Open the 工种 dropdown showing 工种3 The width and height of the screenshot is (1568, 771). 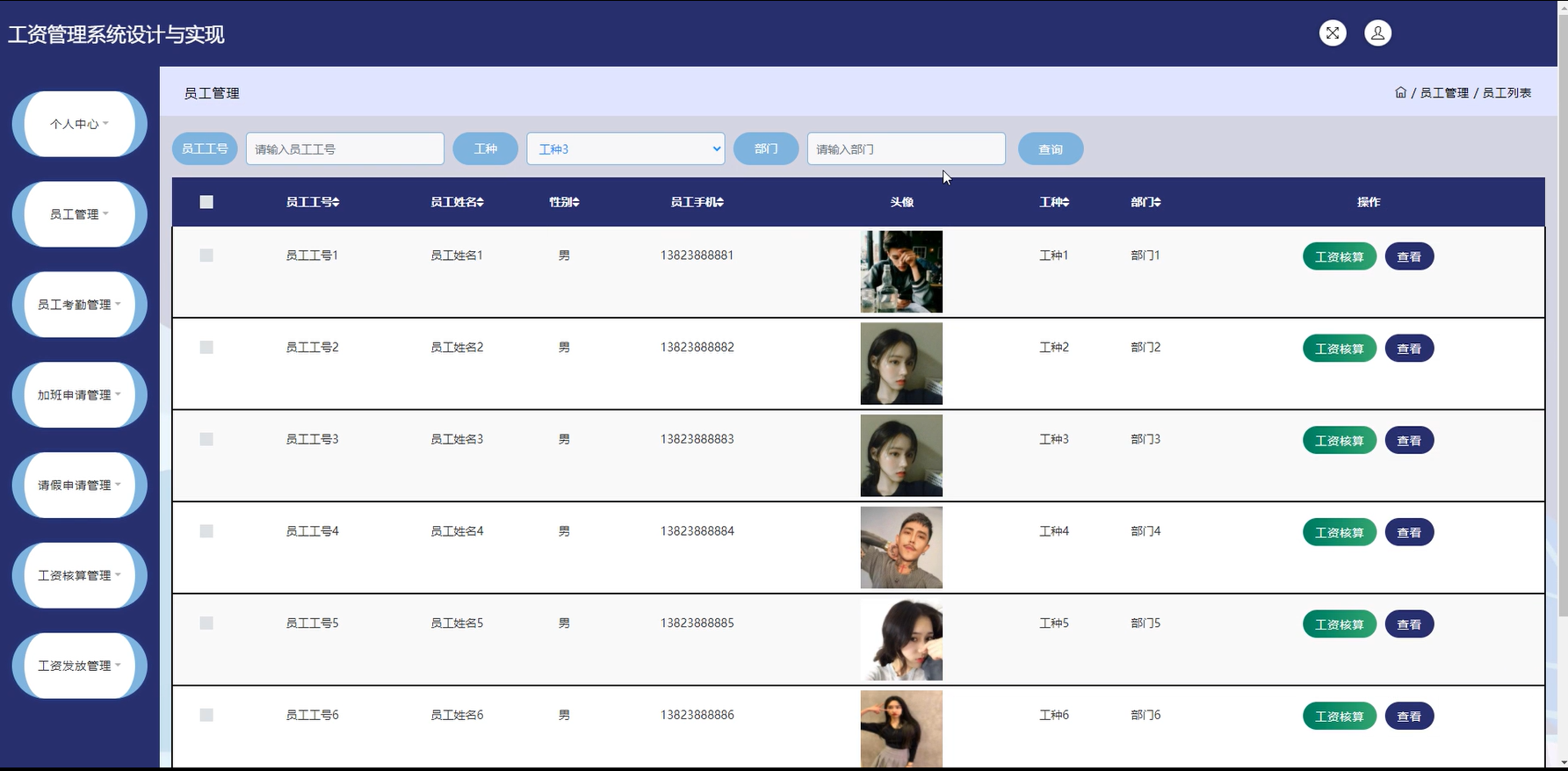(625, 148)
